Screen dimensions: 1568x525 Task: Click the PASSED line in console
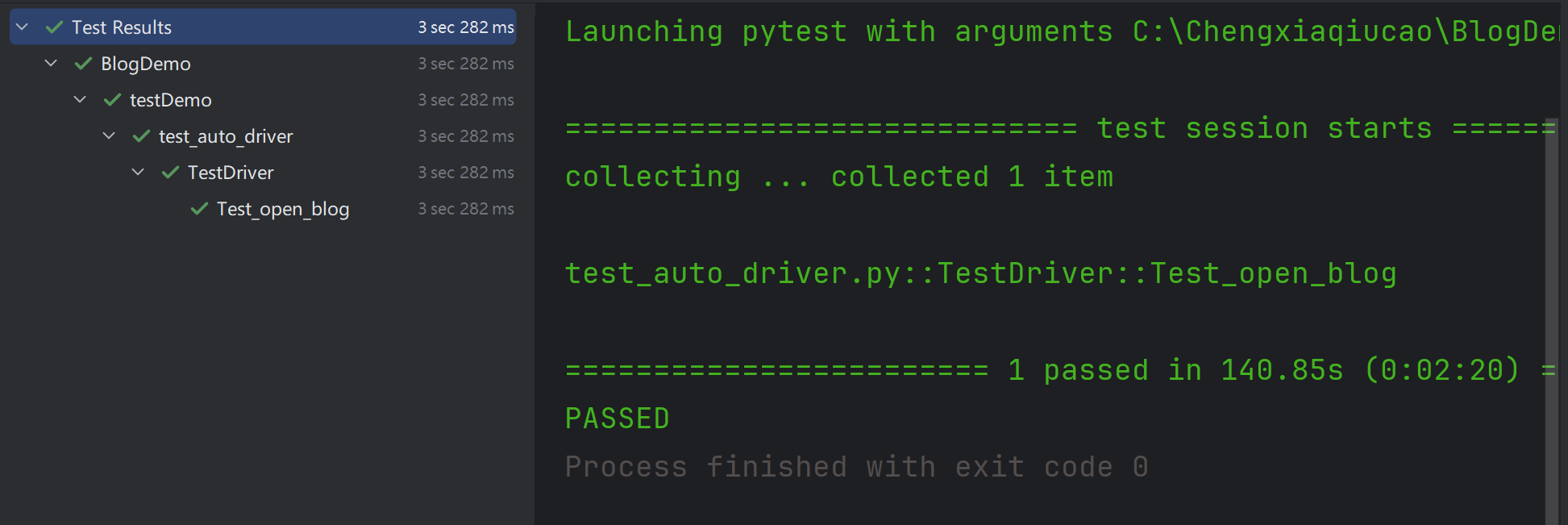coord(618,419)
